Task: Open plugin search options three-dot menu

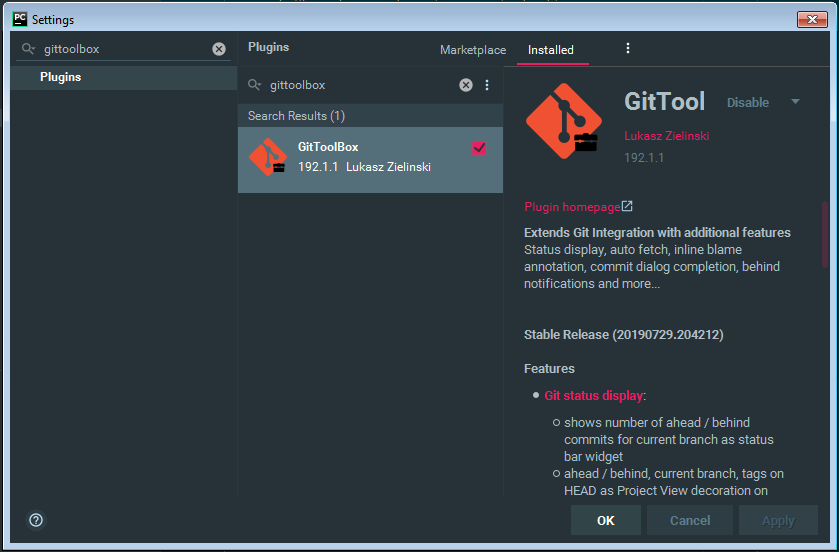Action: (x=487, y=85)
